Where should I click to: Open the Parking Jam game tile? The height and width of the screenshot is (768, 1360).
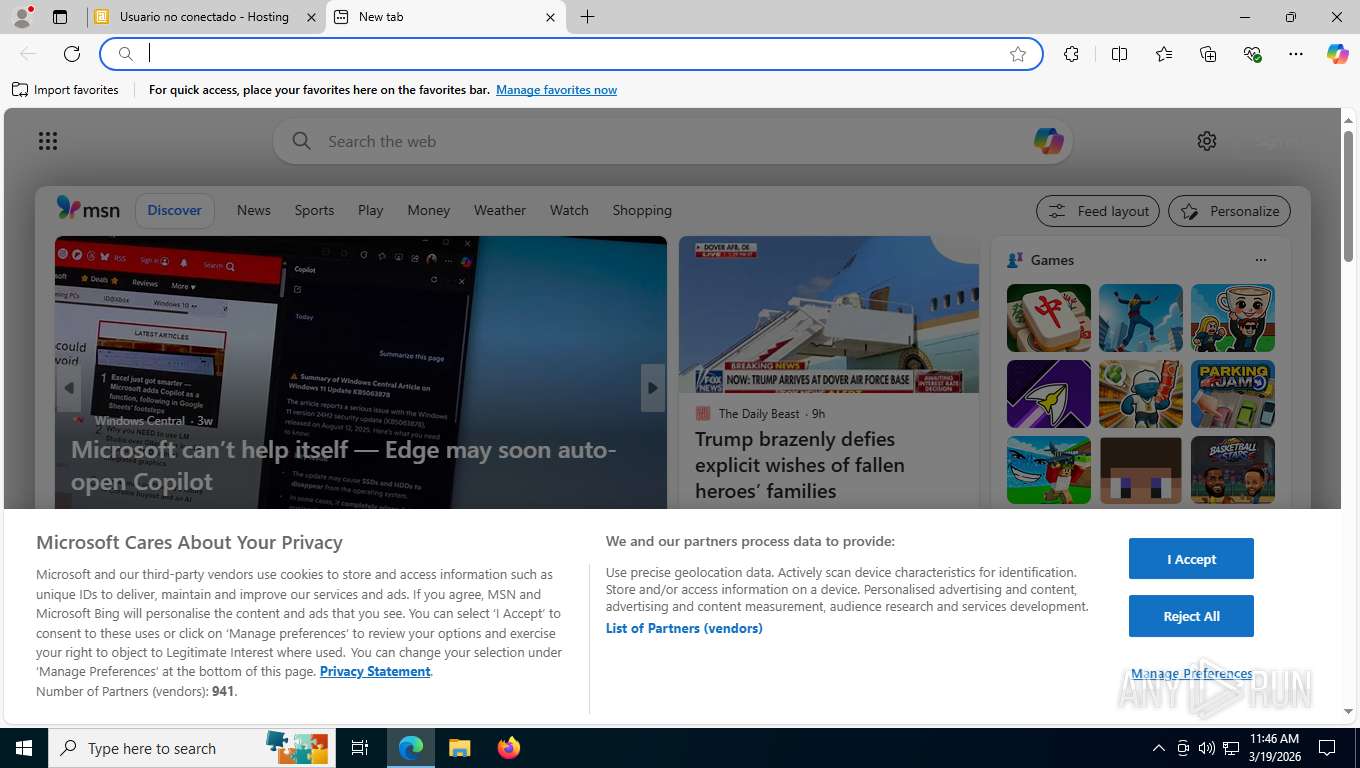(x=1233, y=394)
